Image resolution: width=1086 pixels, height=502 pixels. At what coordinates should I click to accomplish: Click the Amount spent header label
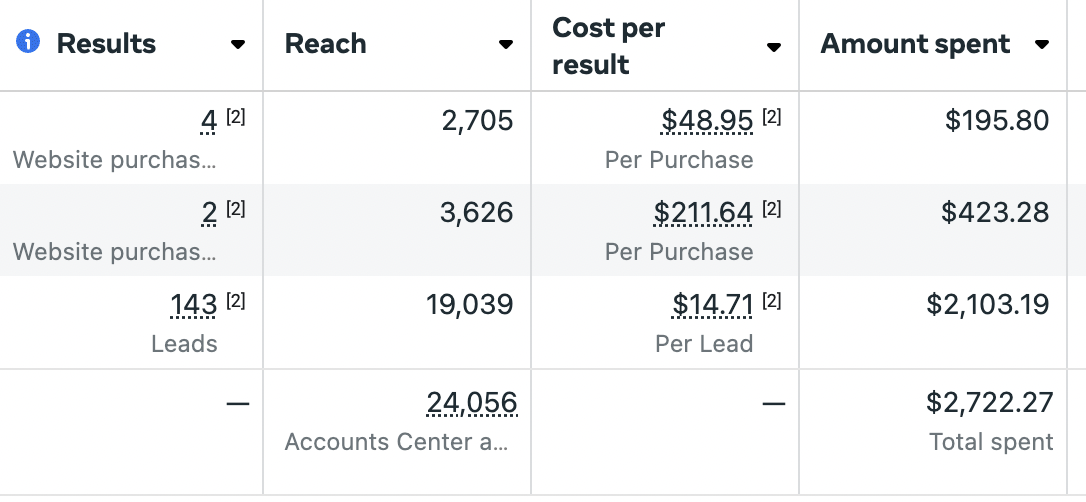point(915,44)
